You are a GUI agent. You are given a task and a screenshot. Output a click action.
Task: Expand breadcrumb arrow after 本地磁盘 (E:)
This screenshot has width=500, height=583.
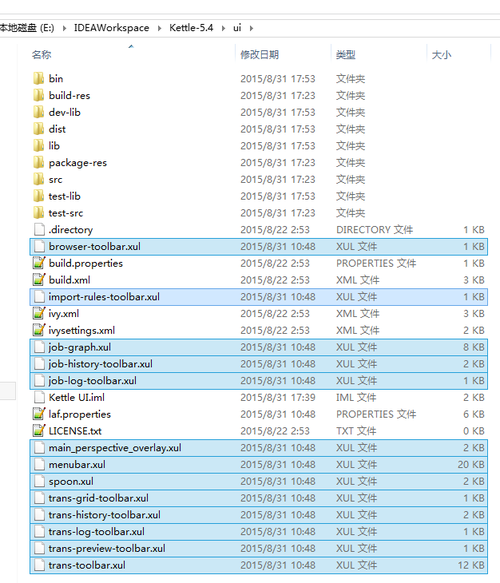tap(65, 28)
